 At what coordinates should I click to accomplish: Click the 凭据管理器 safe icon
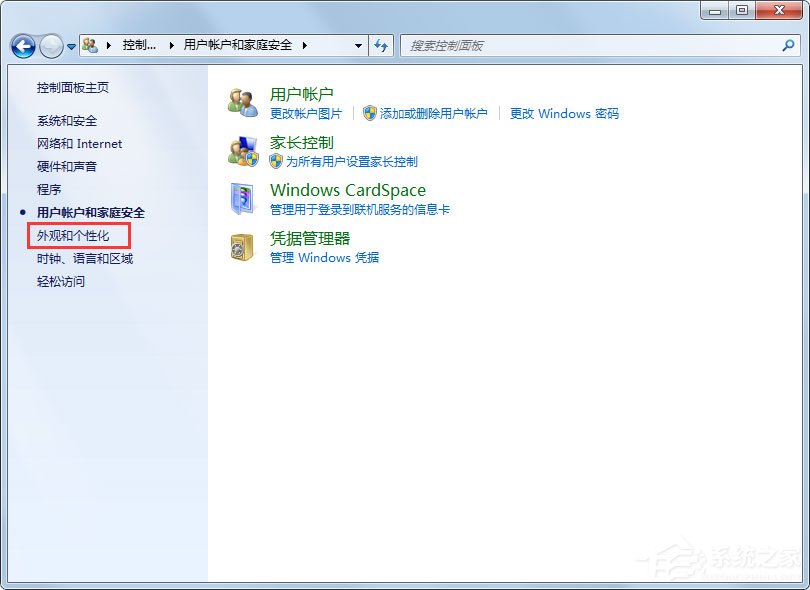tap(243, 246)
